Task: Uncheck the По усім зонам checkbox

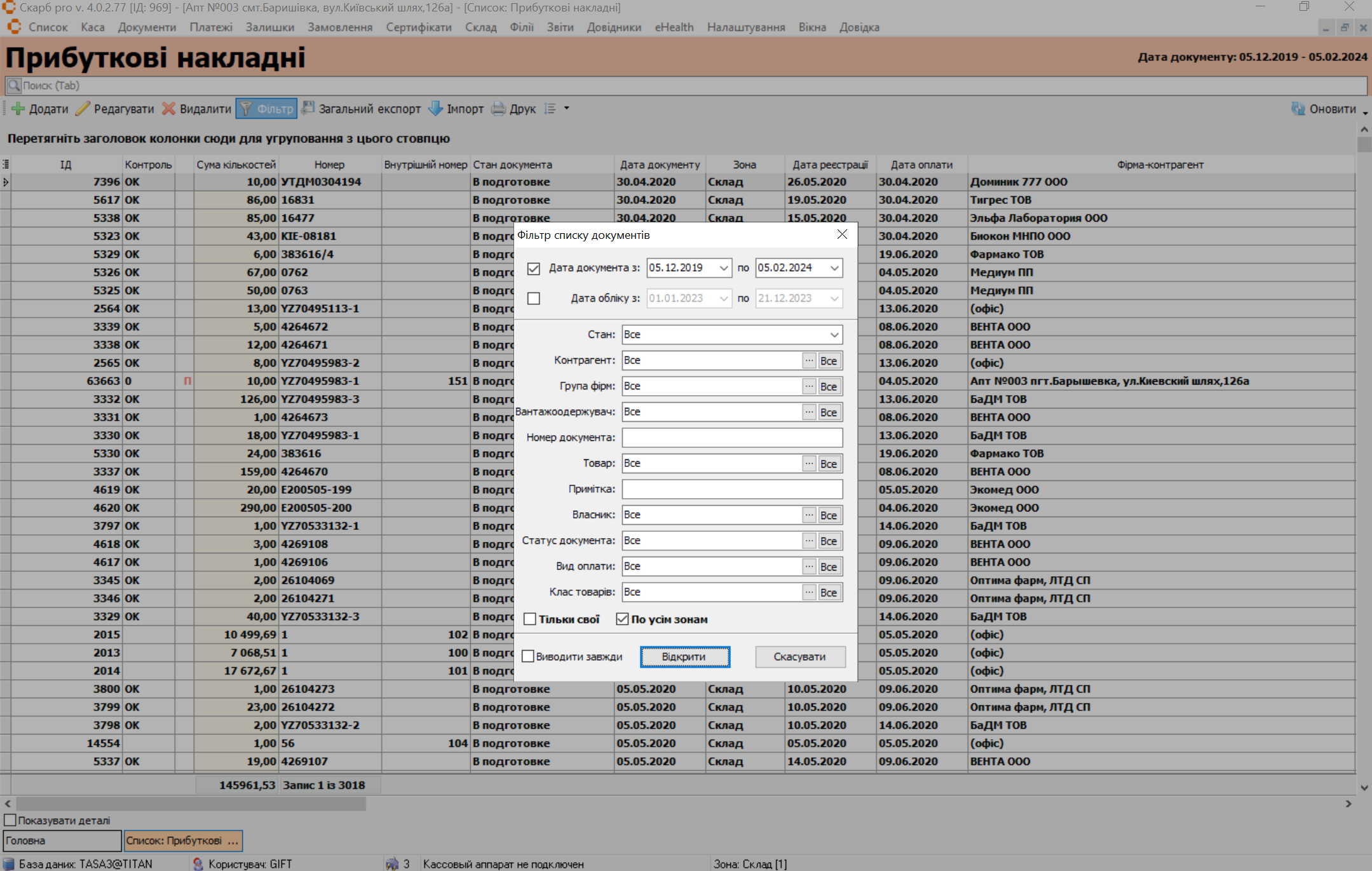Action: click(x=622, y=619)
